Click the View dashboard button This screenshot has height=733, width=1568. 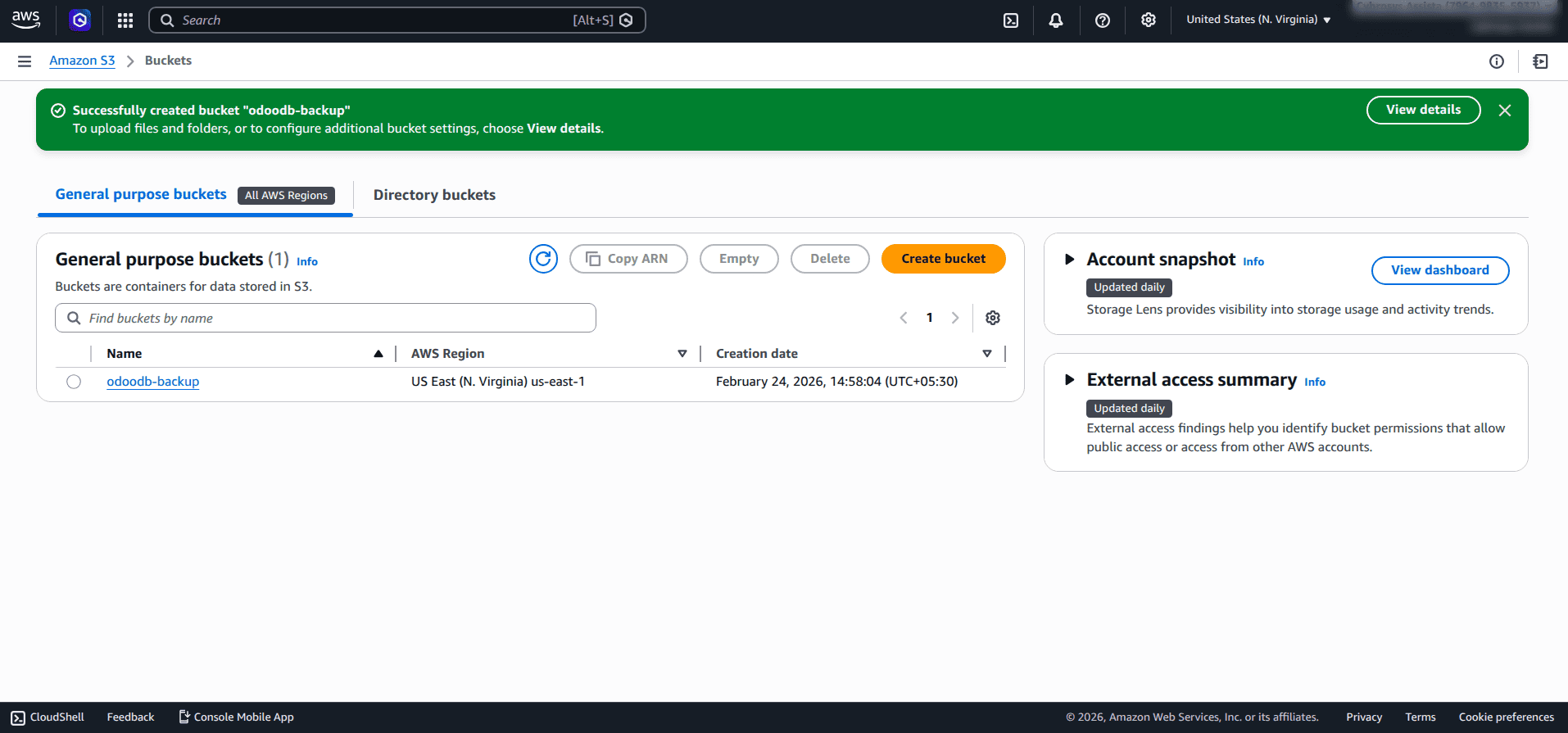pos(1440,270)
